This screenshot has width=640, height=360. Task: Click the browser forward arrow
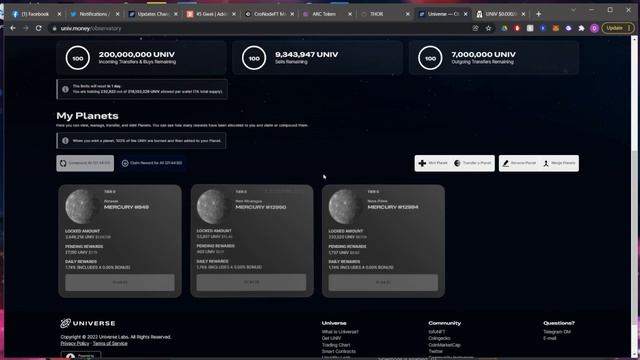[26, 28]
